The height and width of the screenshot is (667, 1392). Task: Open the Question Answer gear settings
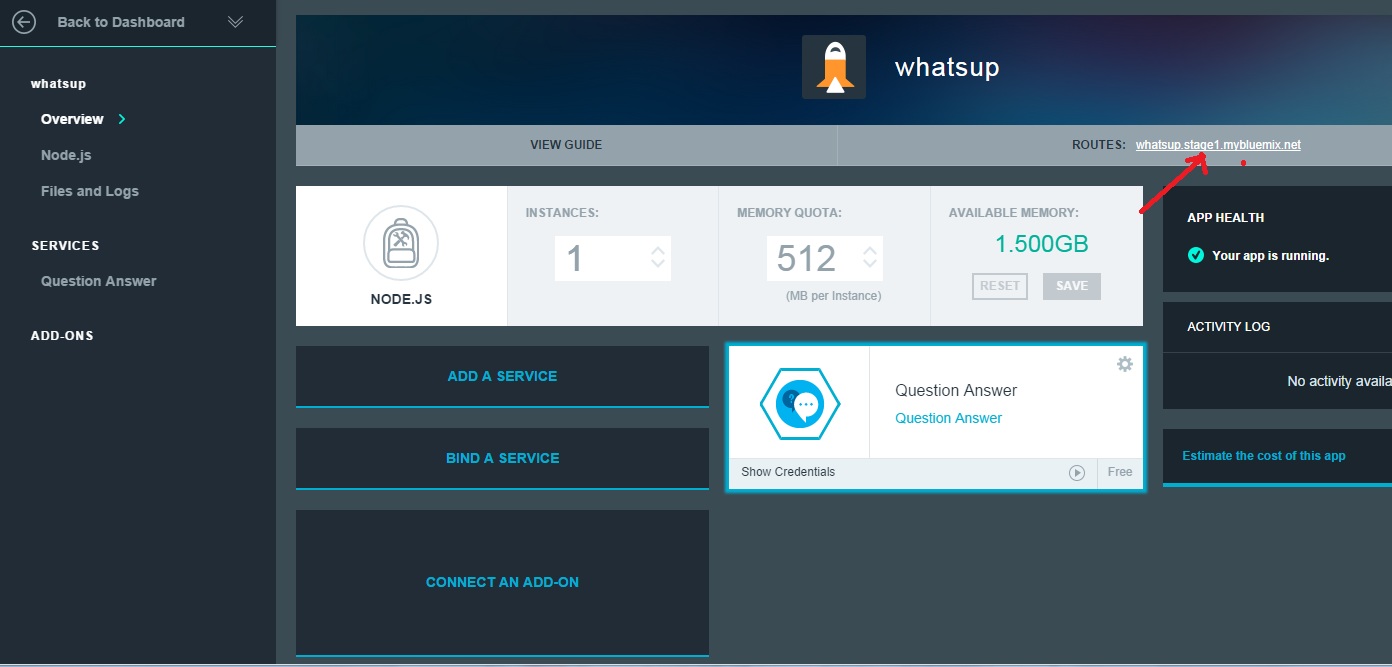[1125, 364]
